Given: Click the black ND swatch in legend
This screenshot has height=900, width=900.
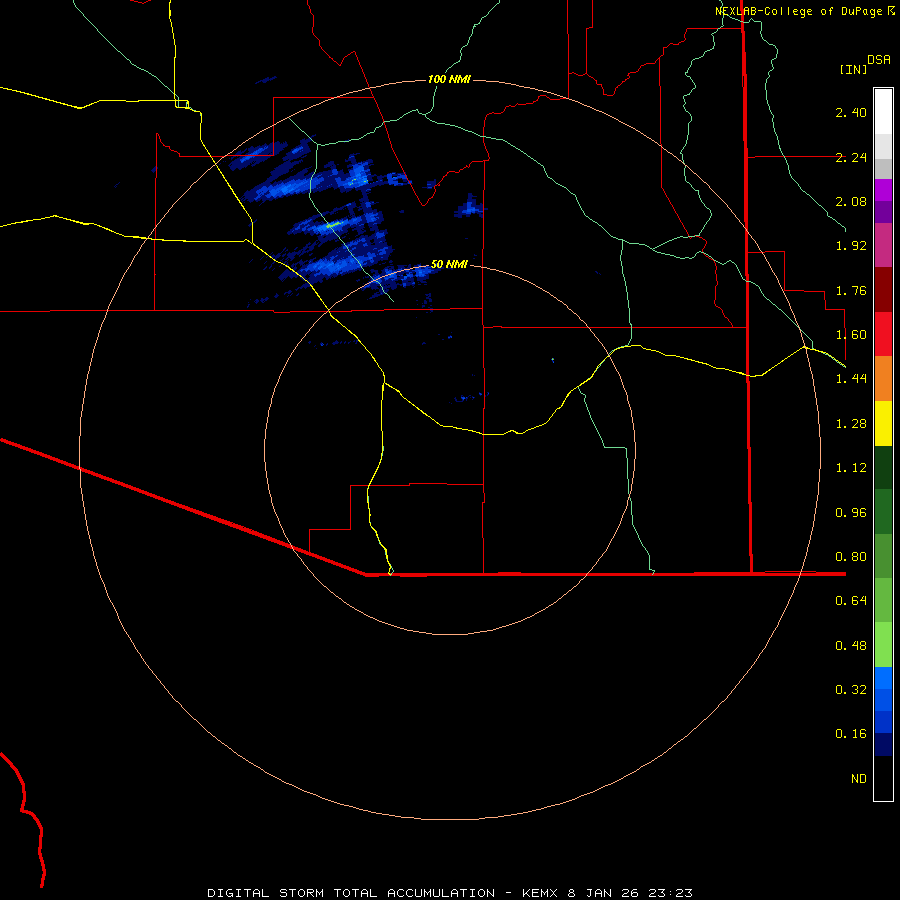Looking at the screenshot, I should tap(883, 778).
